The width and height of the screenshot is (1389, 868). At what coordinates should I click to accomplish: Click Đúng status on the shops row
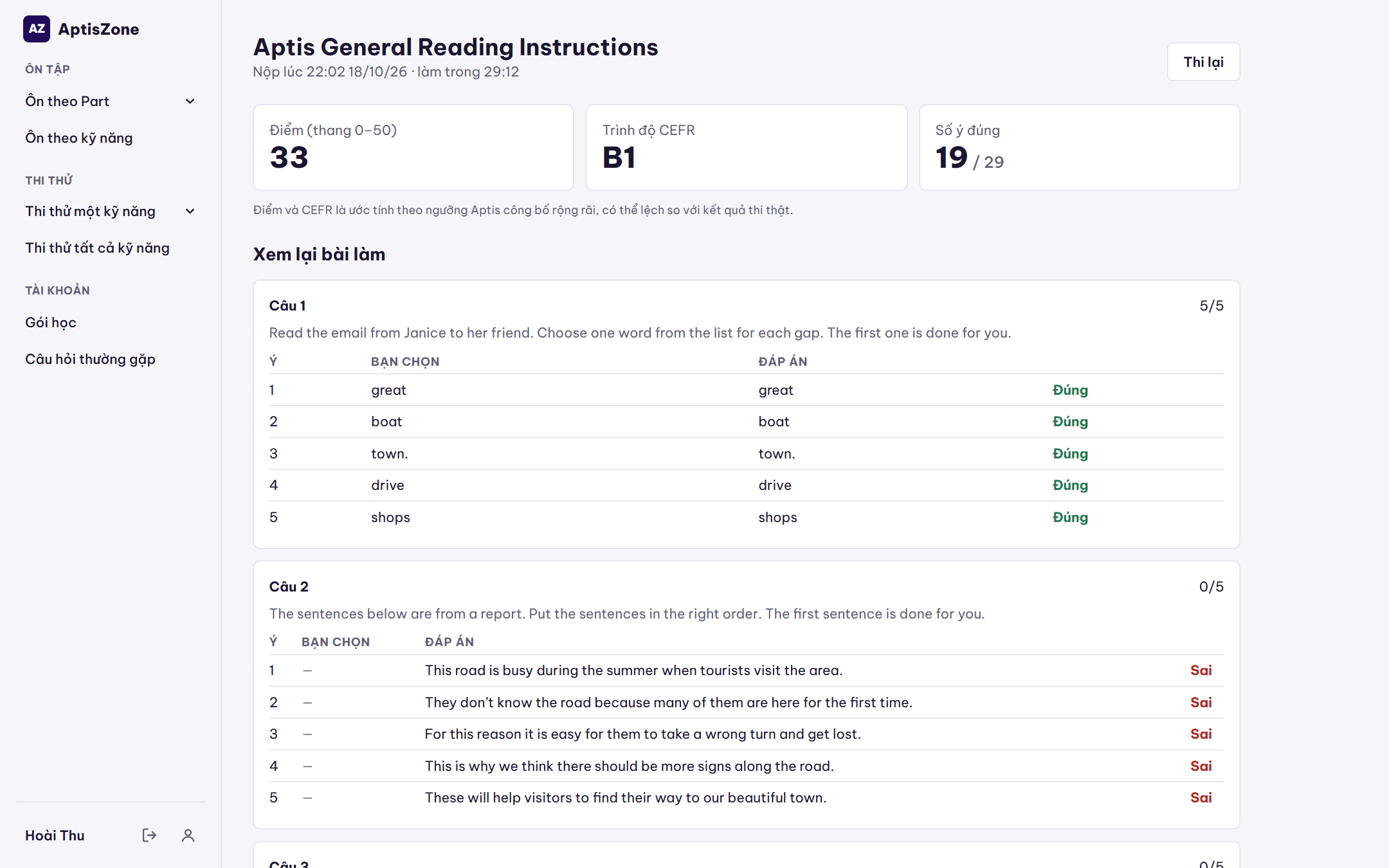pyautogui.click(x=1070, y=517)
